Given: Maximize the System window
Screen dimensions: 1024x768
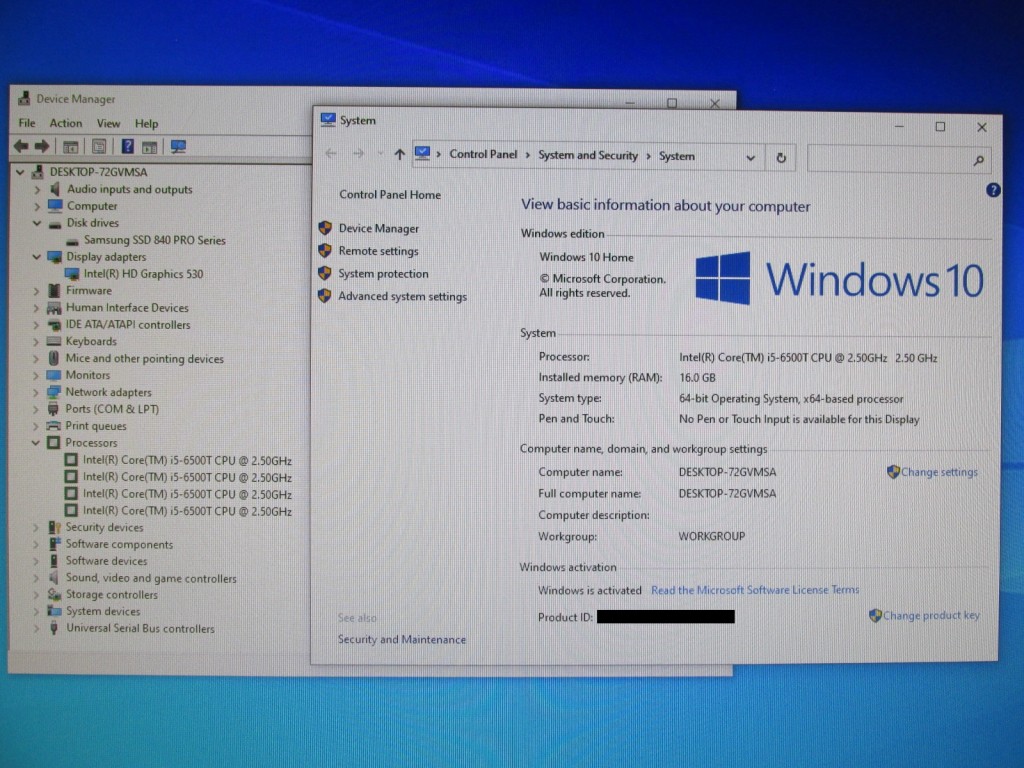Looking at the screenshot, I should click(x=940, y=127).
